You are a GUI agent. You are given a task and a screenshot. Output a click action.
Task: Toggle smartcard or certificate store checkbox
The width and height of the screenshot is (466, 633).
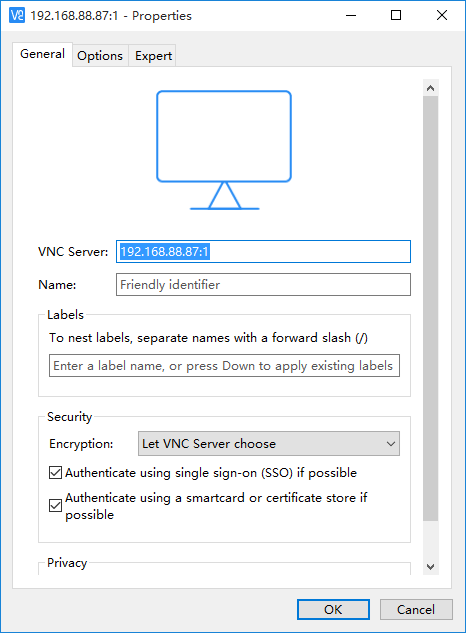pos(55,505)
